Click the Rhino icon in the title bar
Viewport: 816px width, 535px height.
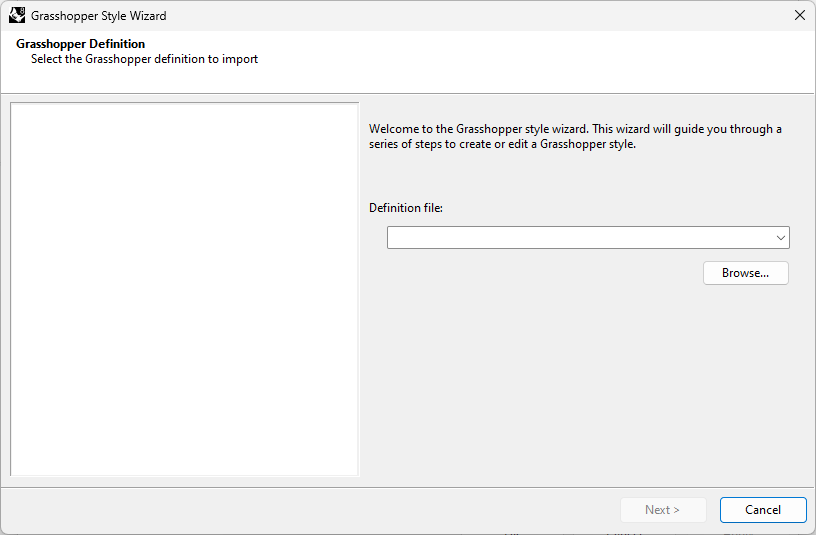point(17,15)
